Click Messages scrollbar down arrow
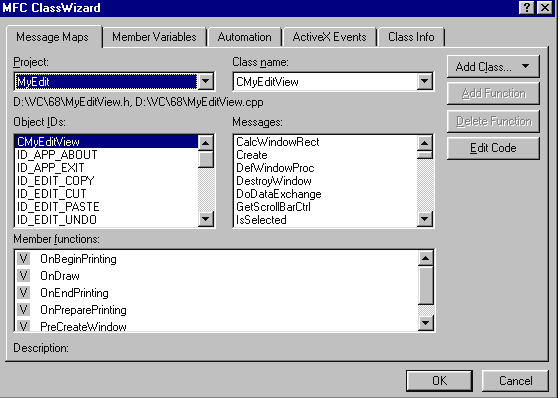The image size is (560, 398). click(x=425, y=219)
